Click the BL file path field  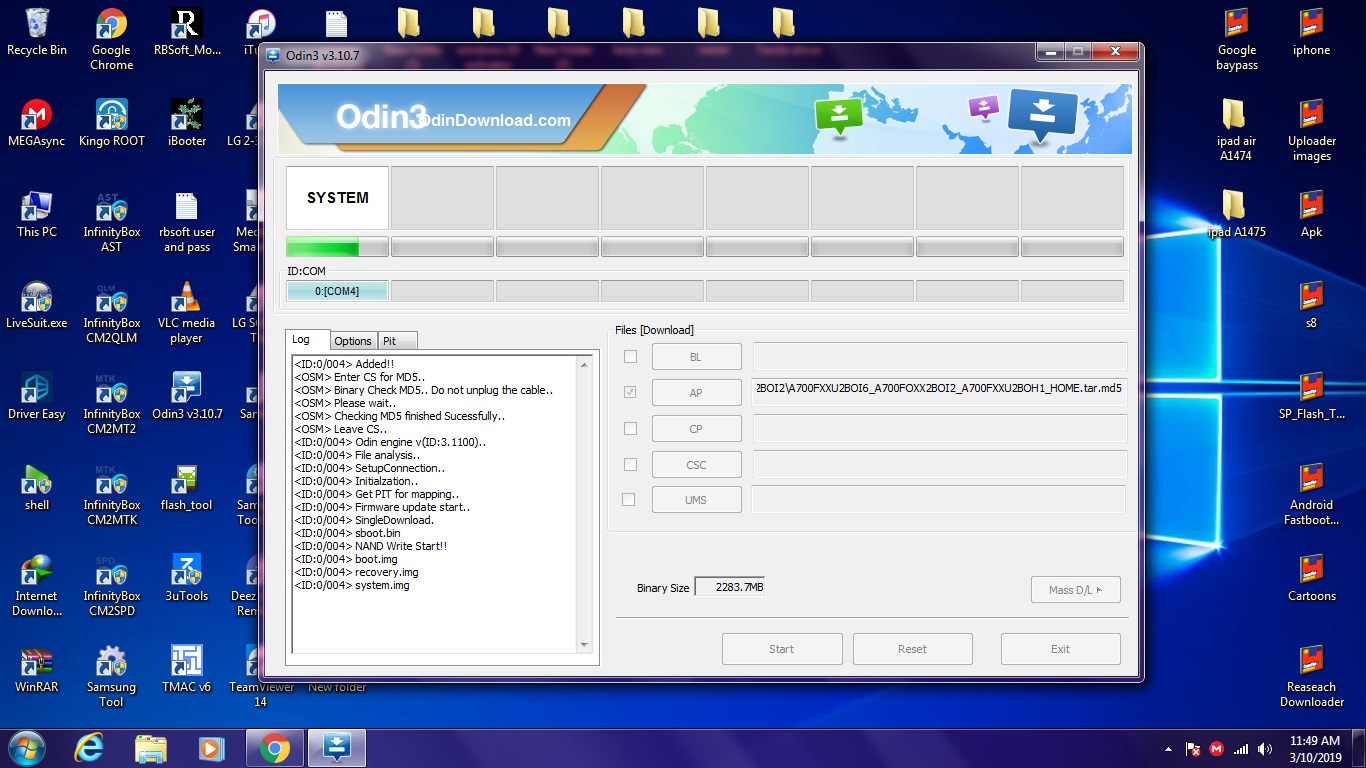pos(940,357)
